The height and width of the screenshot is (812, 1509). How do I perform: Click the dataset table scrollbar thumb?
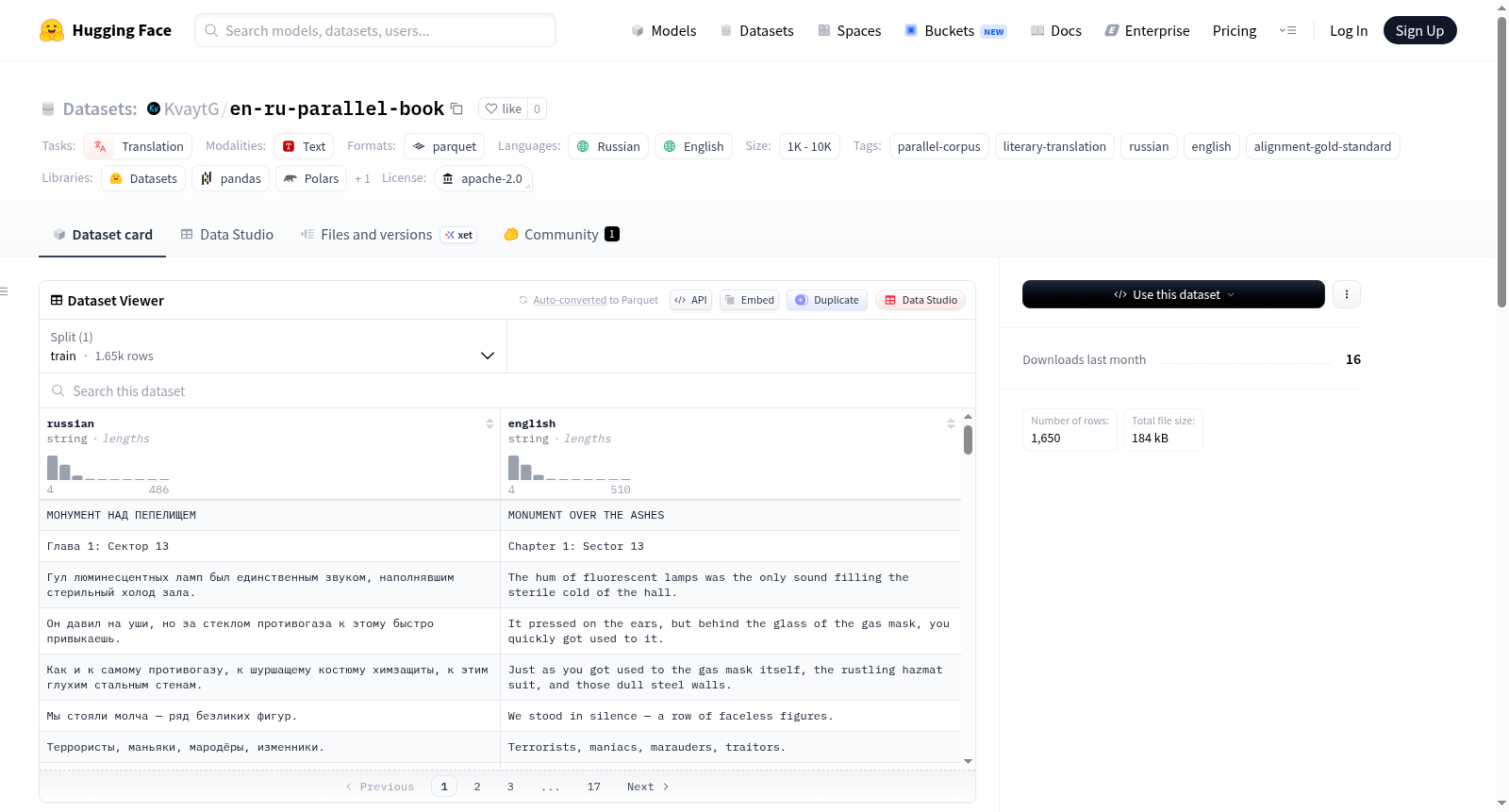[968, 439]
